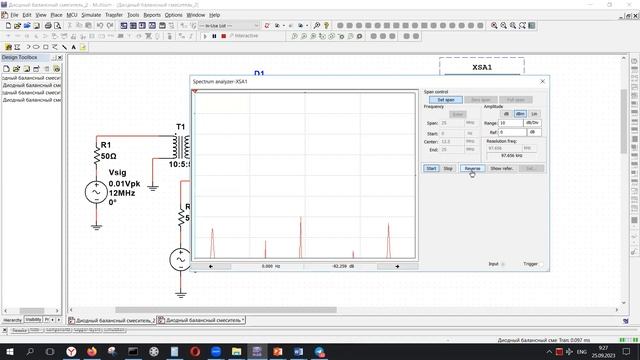Image resolution: width=640 pixels, height=360 pixels.
Task: Close the Spectrum analyzer-XSA1 window
Action: pos(542,82)
